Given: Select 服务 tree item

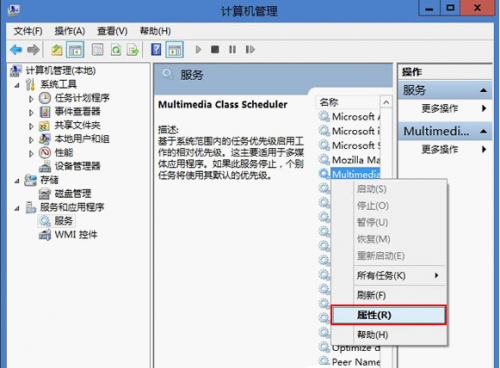Looking at the screenshot, I should click(63, 221).
